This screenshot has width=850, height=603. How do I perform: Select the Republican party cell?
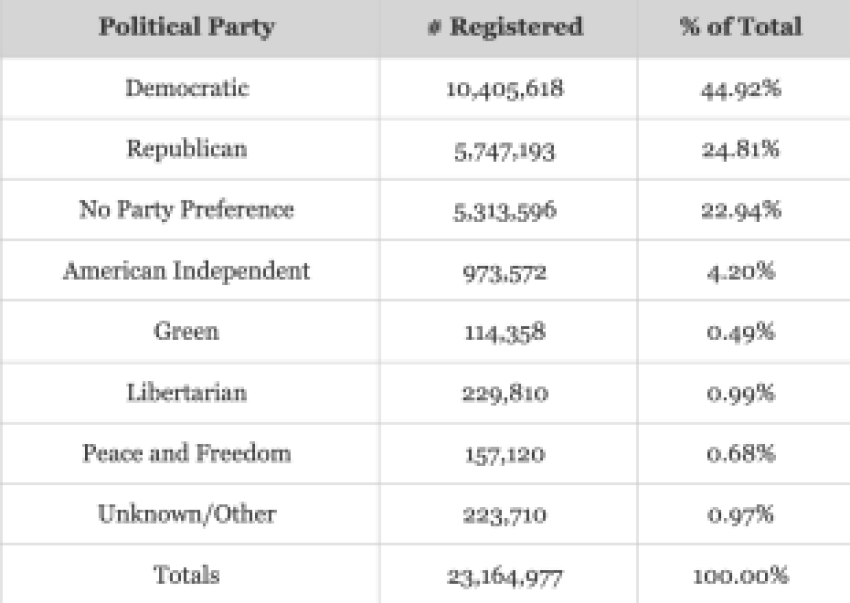(x=187, y=149)
